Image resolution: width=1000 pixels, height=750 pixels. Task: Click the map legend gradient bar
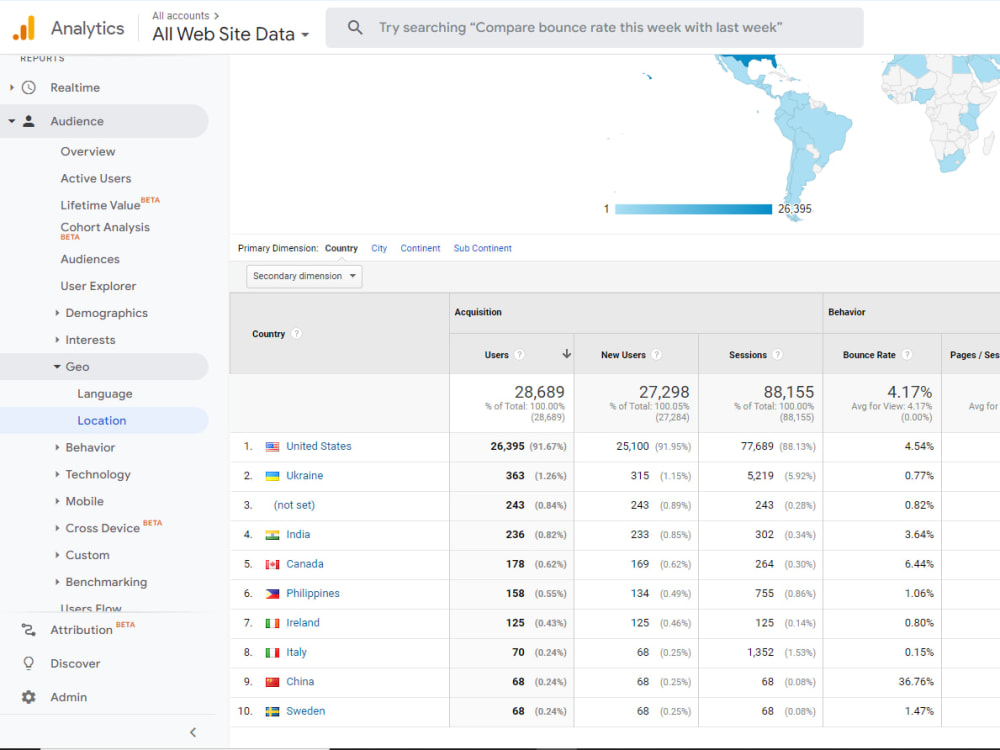(693, 209)
